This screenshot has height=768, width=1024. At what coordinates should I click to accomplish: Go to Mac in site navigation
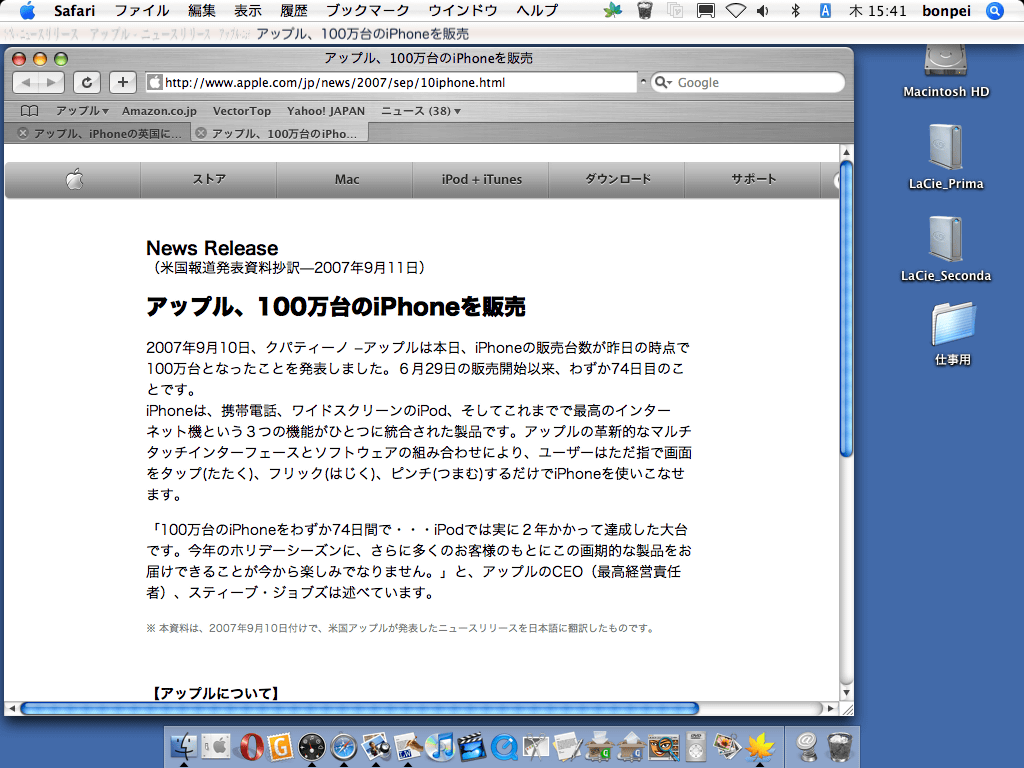(x=347, y=179)
